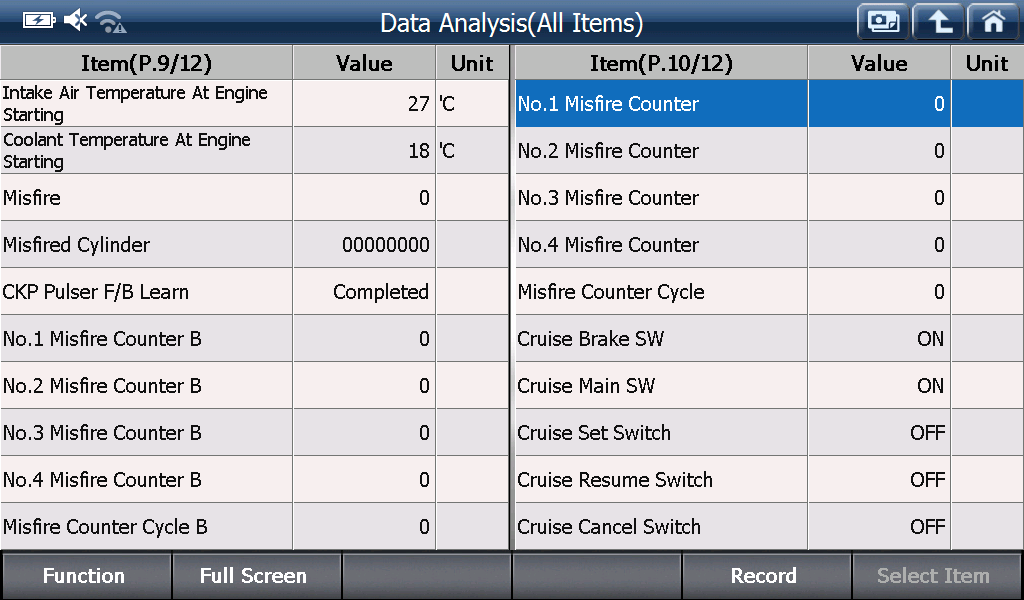Screen dimensions: 1024x600
Task: Tap the battery charging status icon
Action: (x=39, y=20)
